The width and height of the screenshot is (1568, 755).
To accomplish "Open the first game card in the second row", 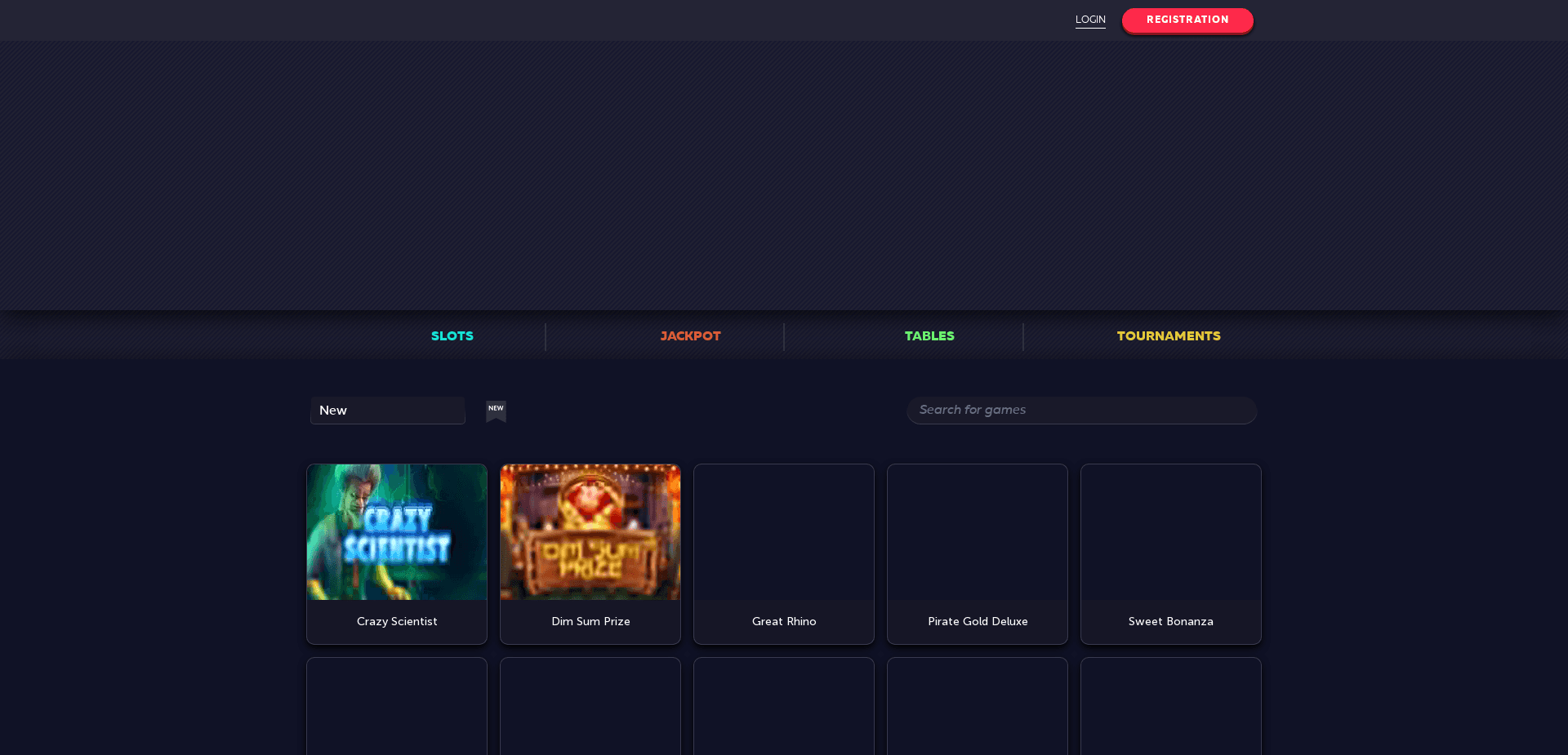I will [x=396, y=706].
